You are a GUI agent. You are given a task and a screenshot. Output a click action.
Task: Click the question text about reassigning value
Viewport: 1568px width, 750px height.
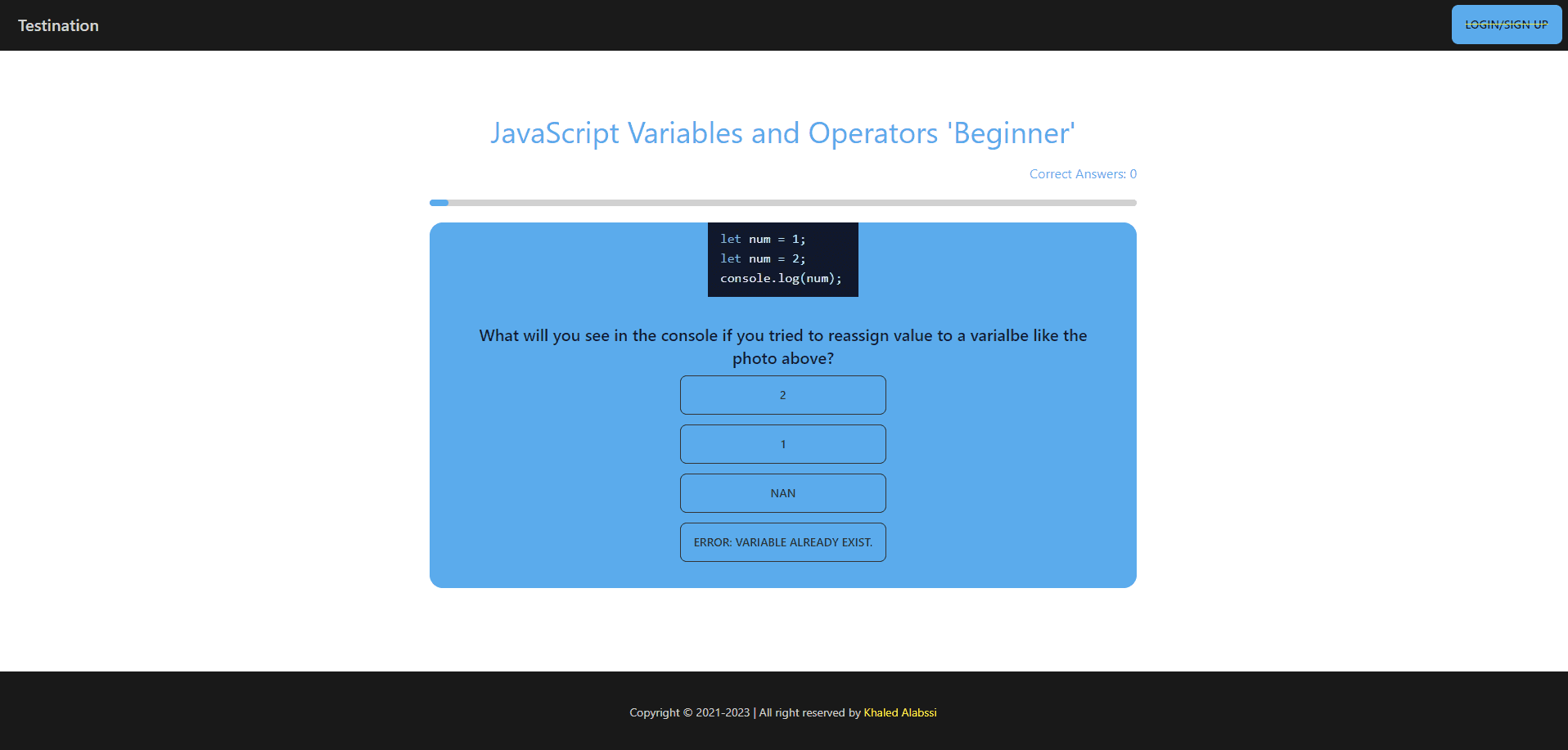[782, 336]
